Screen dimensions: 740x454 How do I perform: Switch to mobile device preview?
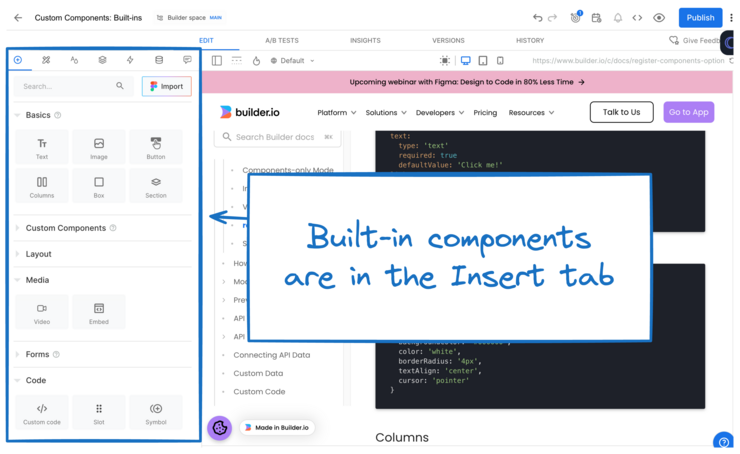[x=501, y=61]
